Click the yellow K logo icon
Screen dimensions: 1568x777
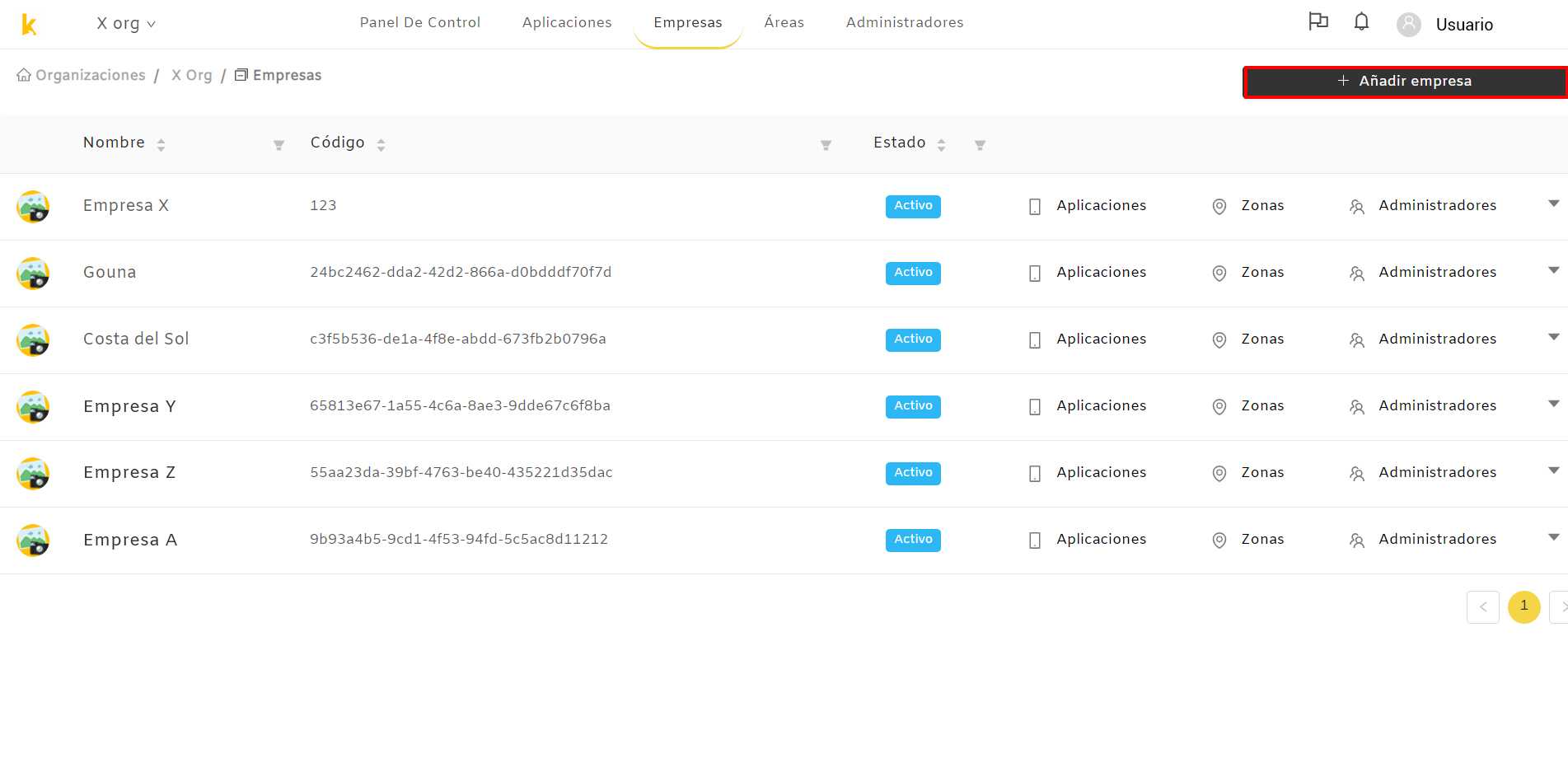coord(29,25)
